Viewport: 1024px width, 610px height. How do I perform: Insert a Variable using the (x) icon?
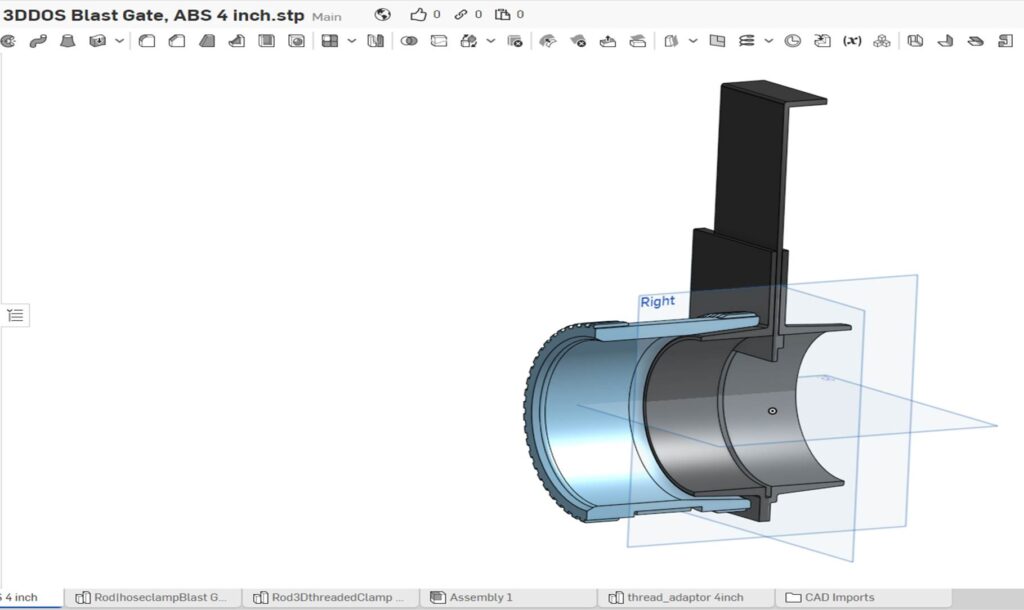[x=852, y=41]
